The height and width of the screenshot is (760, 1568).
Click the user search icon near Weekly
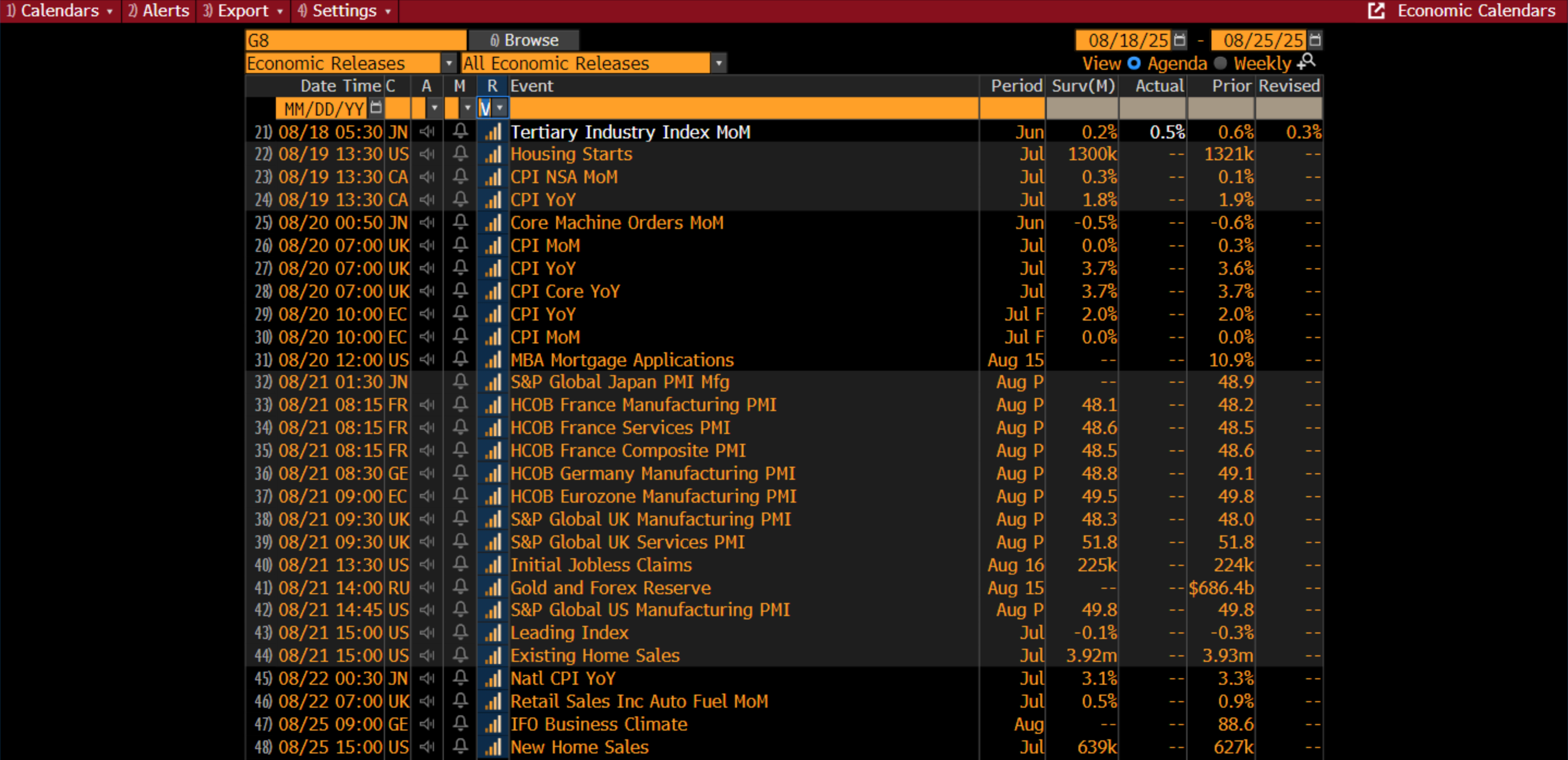[x=1307, y=62]
